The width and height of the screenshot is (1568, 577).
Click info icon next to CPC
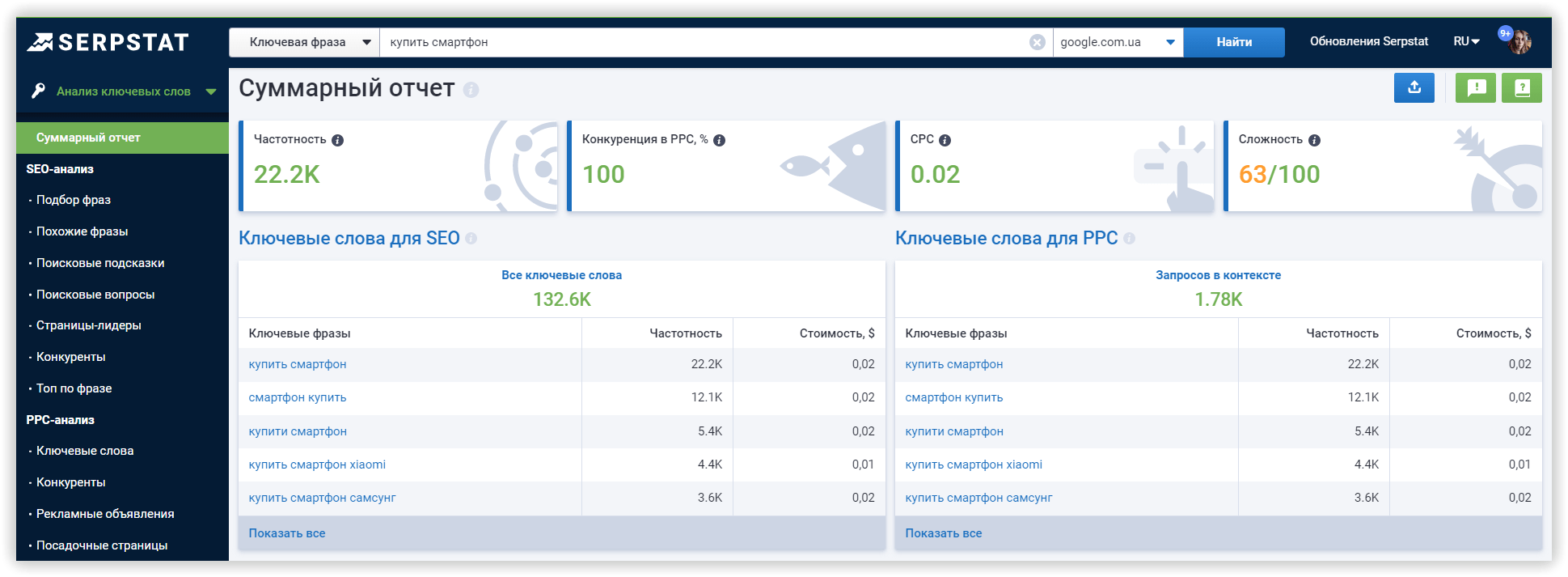(945, 140)
